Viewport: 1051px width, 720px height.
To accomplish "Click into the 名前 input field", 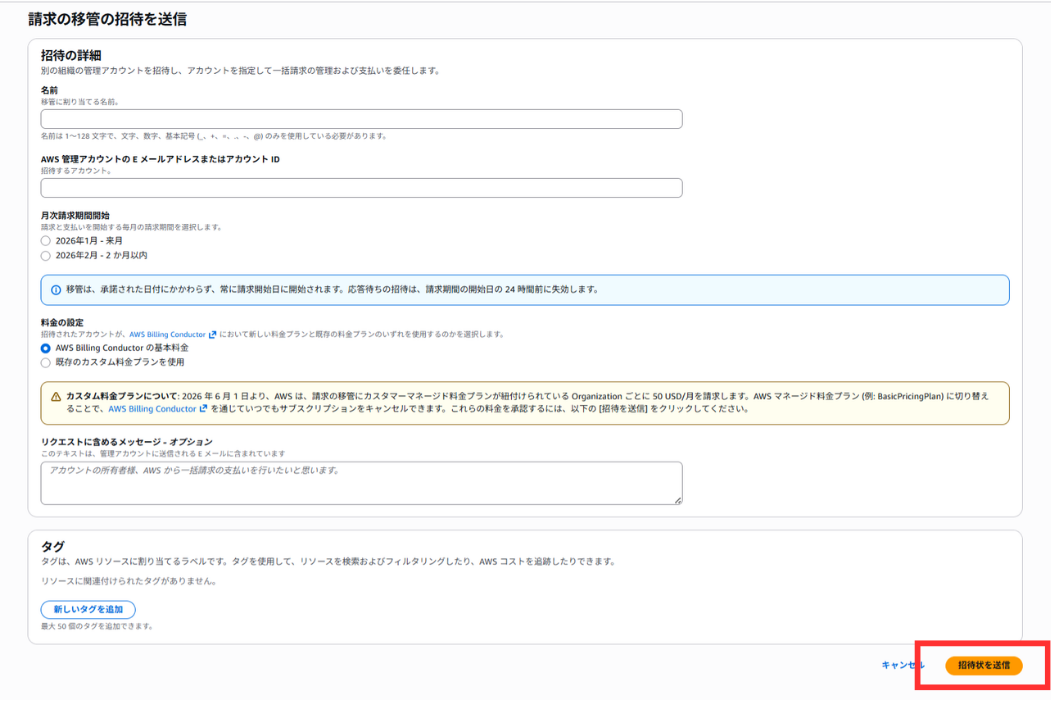I will tap(361, 119).
